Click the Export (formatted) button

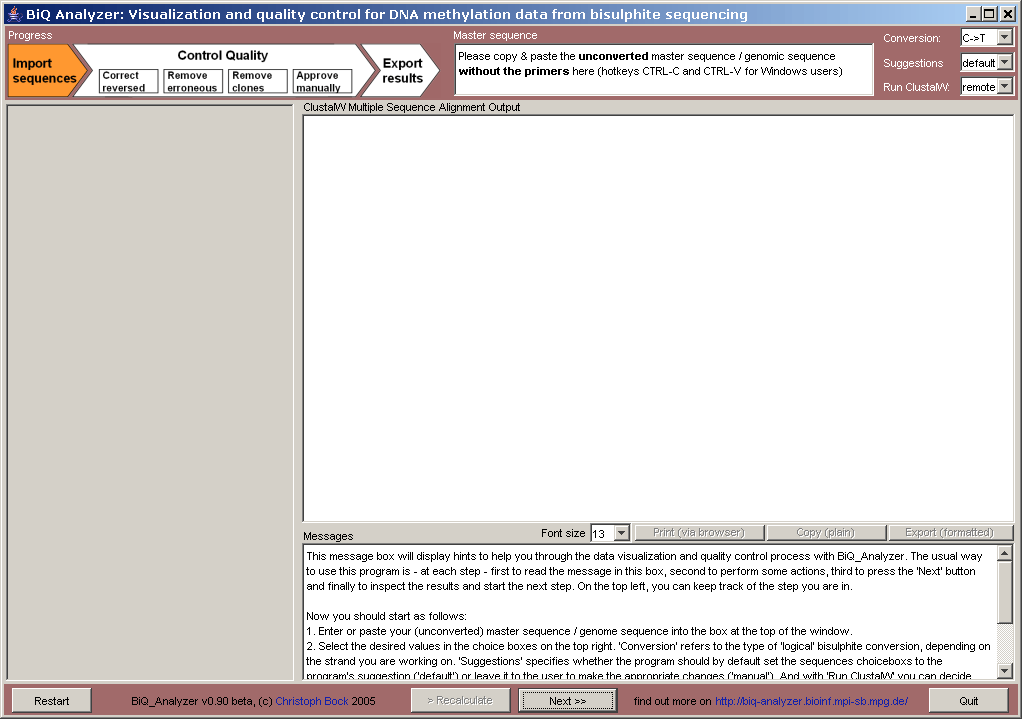tap(949, 533)
